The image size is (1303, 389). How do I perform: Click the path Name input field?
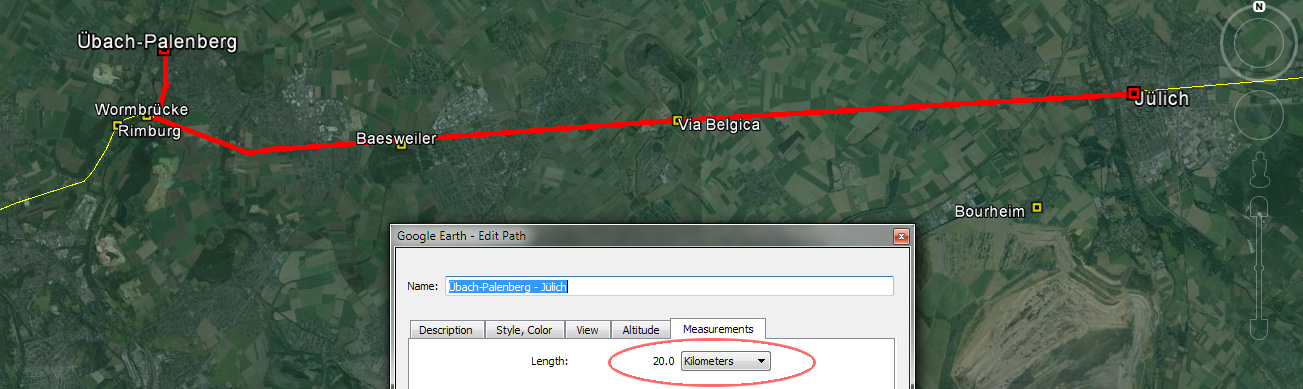[668, 286]
